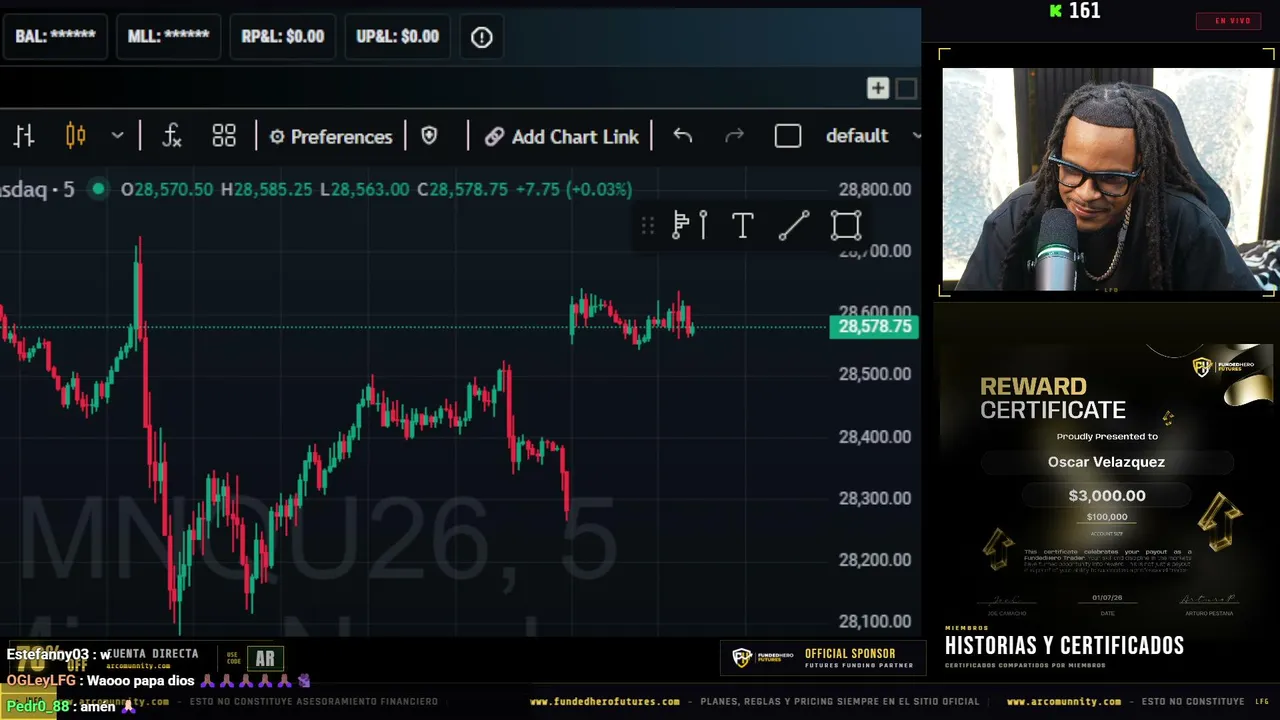Click the 28,800.00 price axis label
This screenshot has height=720, width=1280.
coord(875,189)
